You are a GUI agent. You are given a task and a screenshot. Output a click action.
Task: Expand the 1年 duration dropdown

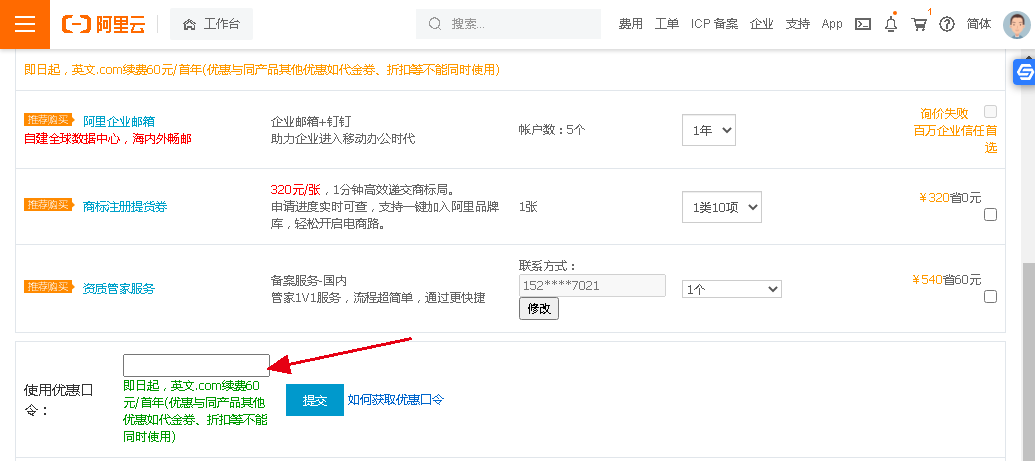(x=708, y=130)
